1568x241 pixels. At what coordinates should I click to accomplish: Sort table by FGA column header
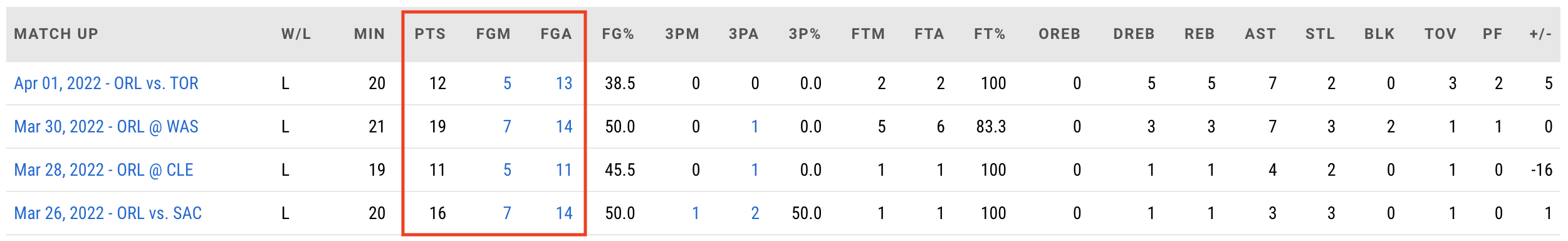(x=557, y=34)
